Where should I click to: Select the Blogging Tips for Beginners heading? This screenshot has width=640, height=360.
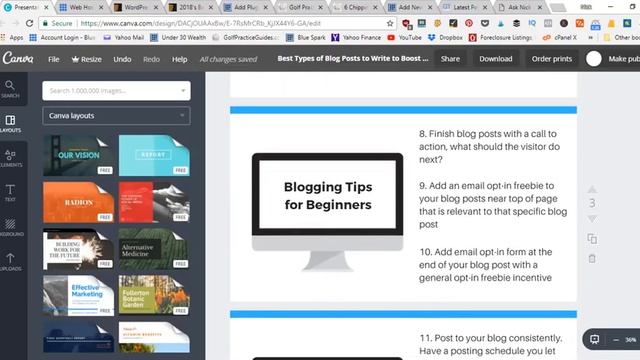[x=328, y=196]
